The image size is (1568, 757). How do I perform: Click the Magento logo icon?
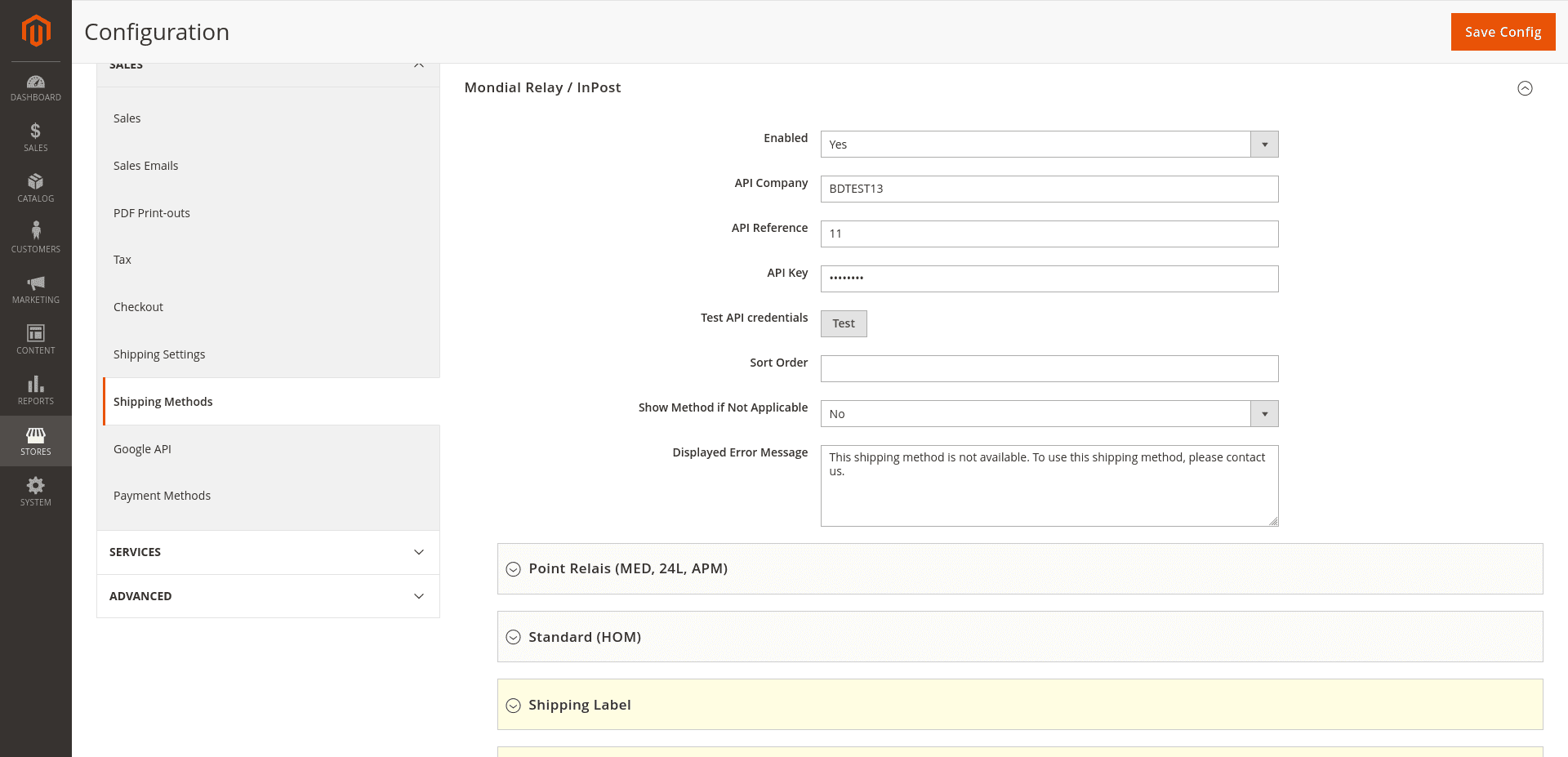pos(36,31)
